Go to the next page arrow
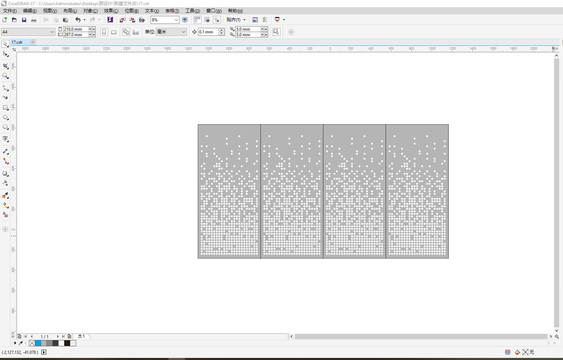 coord(57,336)
